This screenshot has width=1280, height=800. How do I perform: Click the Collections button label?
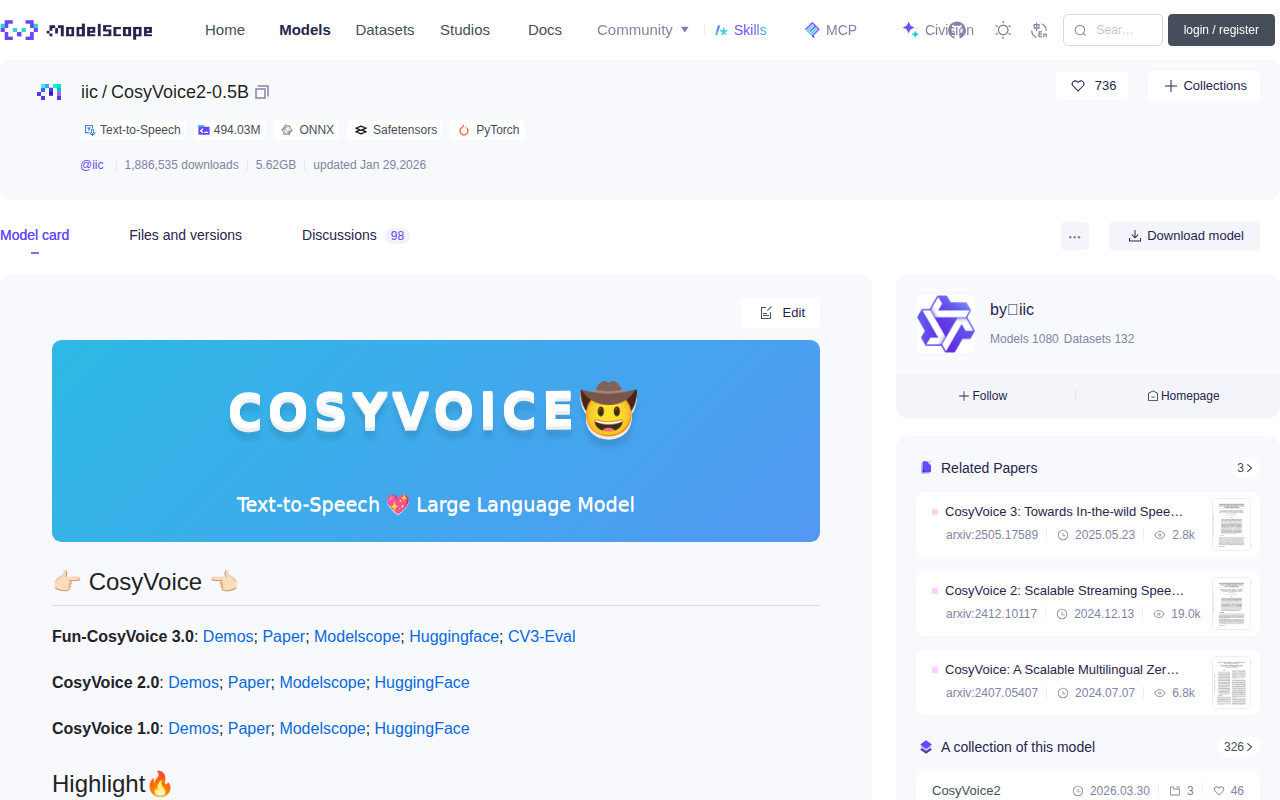click(1215, 86)
